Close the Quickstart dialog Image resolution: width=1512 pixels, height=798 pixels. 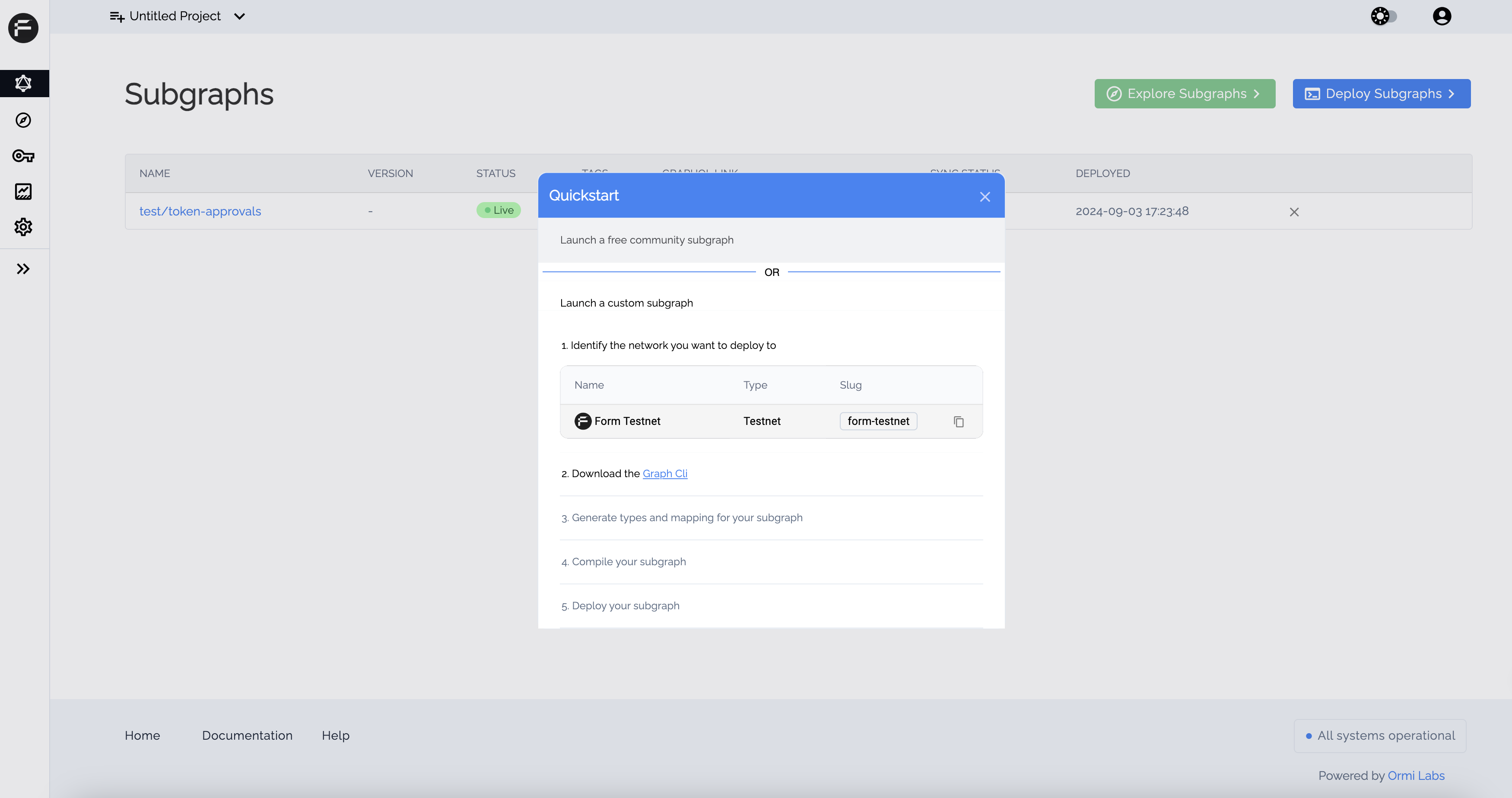point(985,197)
